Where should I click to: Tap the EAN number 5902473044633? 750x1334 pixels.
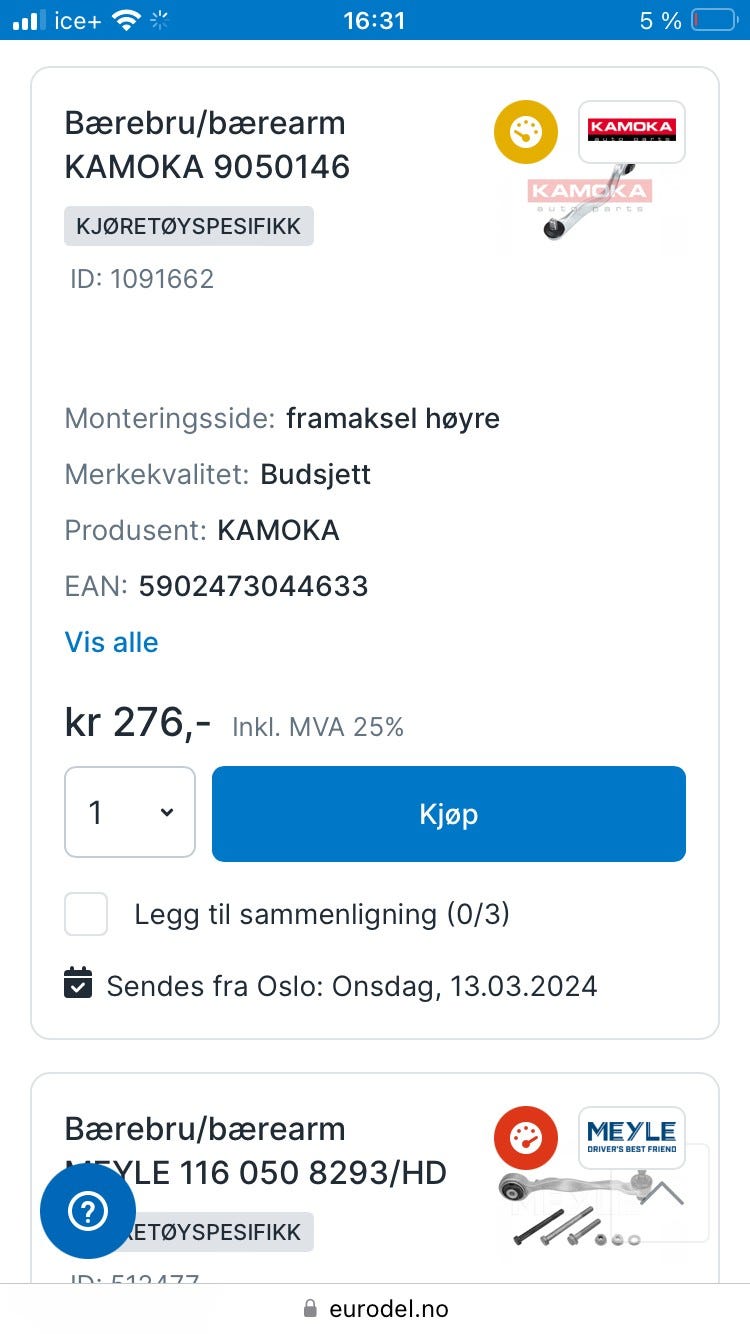pos(253,586)
